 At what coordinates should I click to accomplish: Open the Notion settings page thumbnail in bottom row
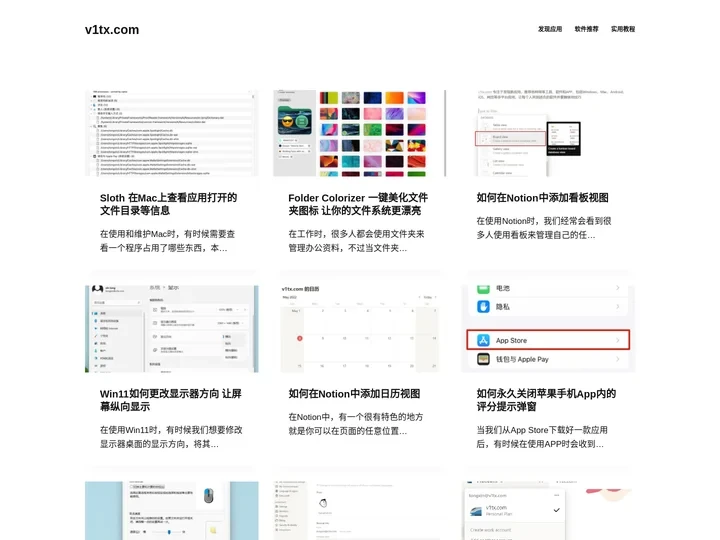point(360,511)
